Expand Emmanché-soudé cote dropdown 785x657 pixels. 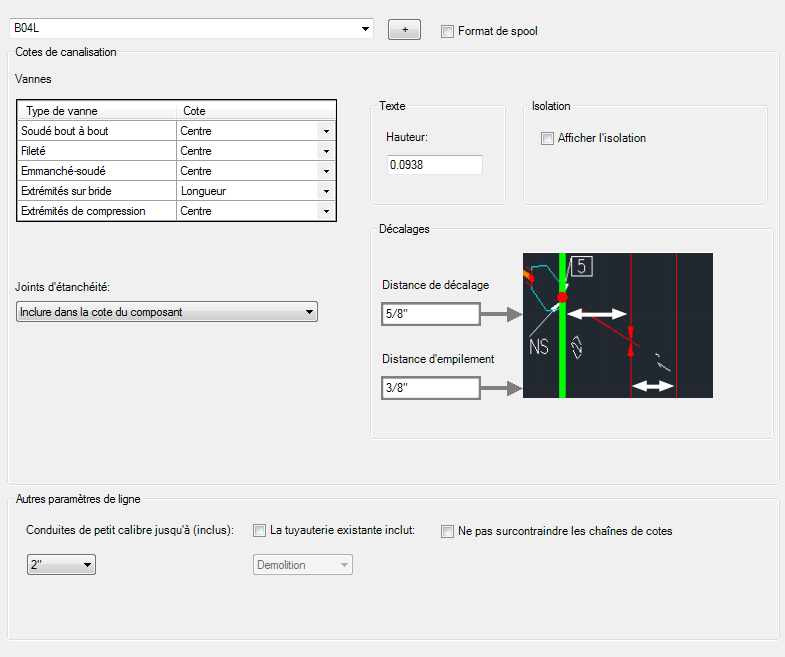326,171
